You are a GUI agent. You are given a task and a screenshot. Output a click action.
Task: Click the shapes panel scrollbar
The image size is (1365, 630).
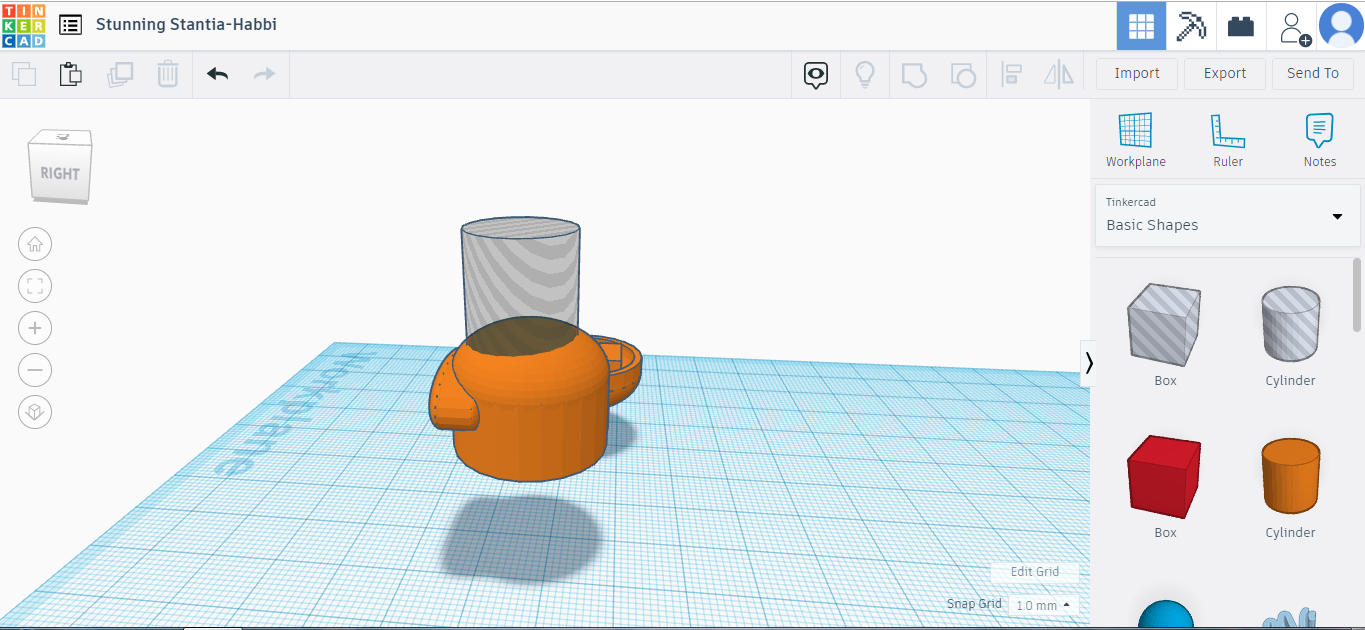click(1357, 295)
